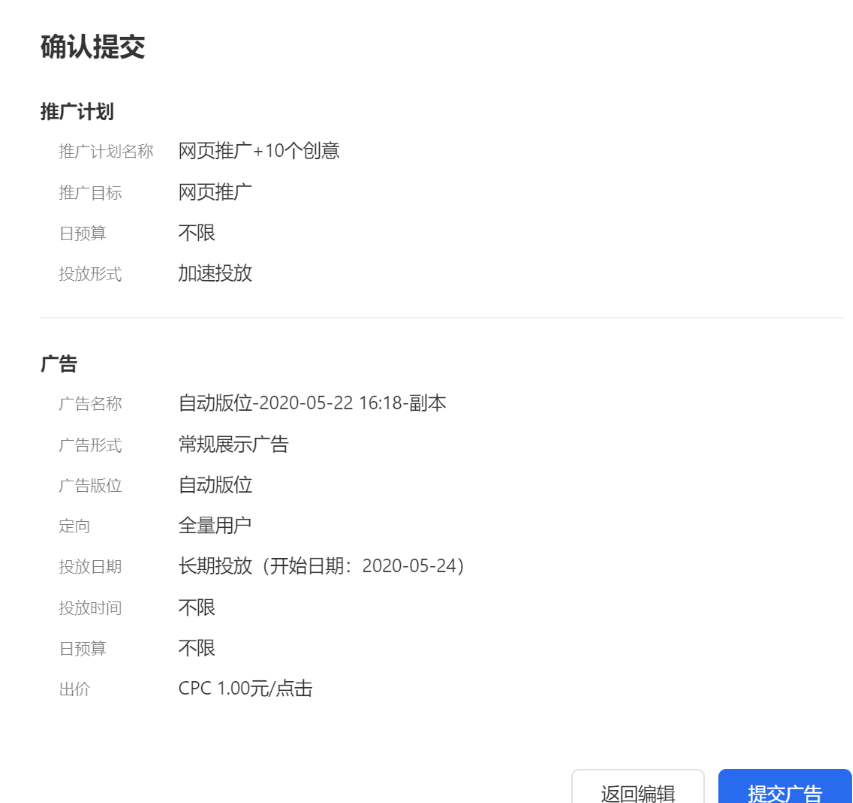Click the 返回编辑 button to go back
Image resolution: width=853 pixels, height=803 pixels.
coord(638,792)
